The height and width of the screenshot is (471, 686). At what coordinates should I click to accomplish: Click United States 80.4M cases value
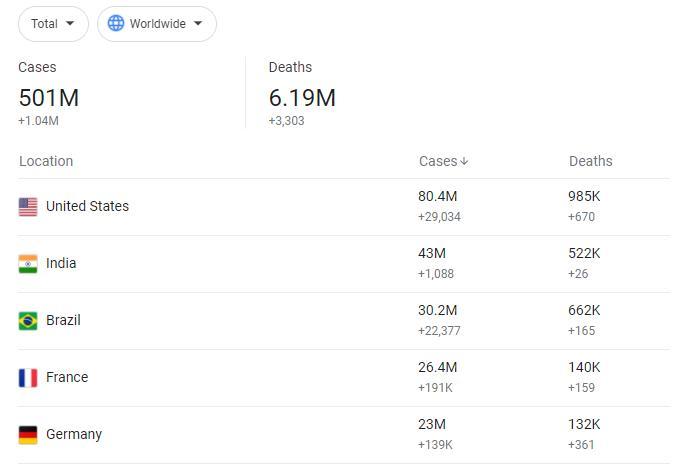click(438, 197)
